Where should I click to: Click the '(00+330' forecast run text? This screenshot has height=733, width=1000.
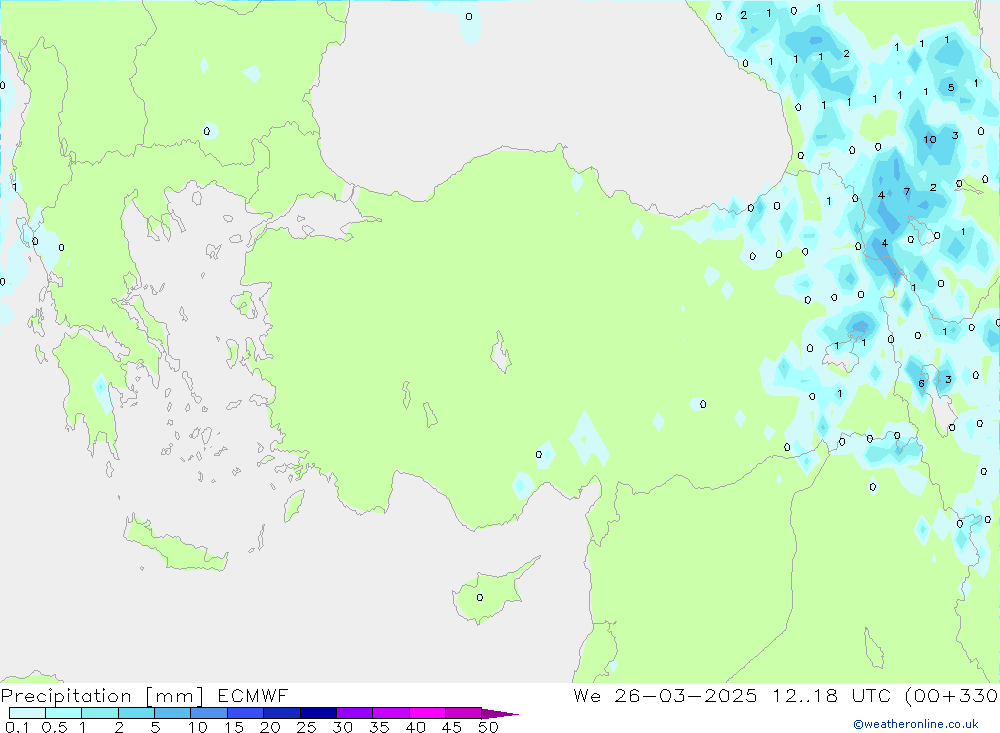[x=952, y=696]
